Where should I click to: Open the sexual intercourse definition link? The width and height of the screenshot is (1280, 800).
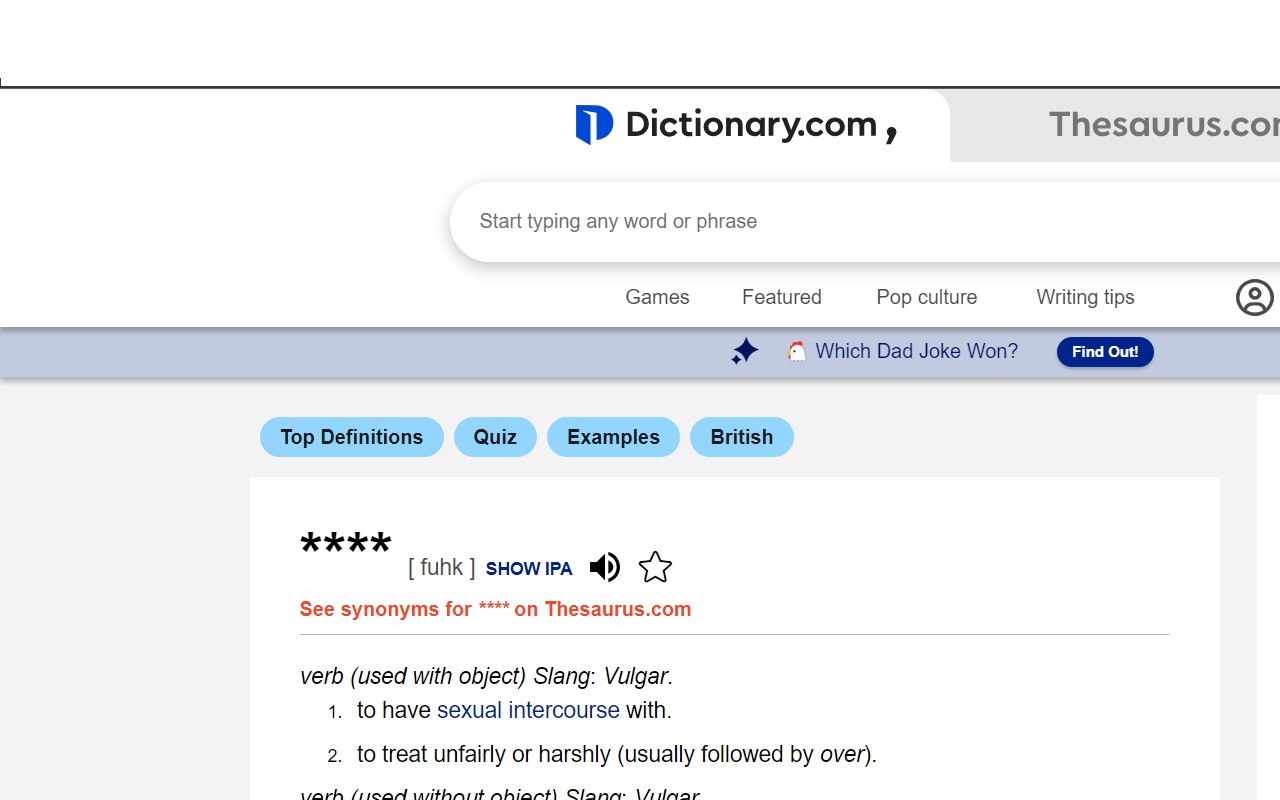click(x=528, y=710)
